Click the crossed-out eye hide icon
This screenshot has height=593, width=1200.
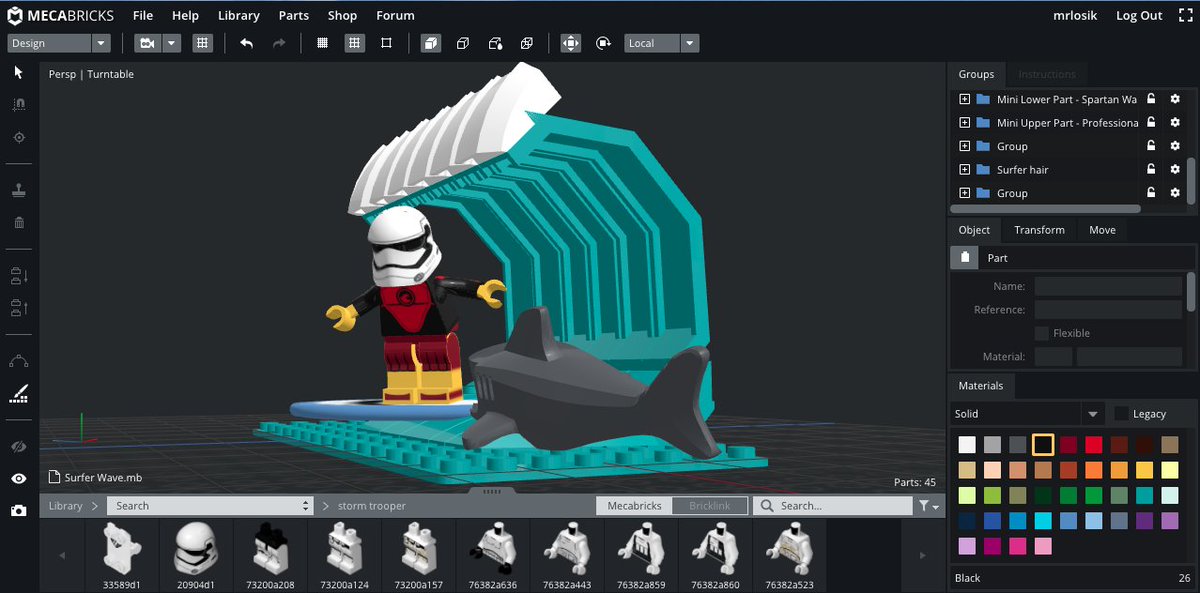18,446
